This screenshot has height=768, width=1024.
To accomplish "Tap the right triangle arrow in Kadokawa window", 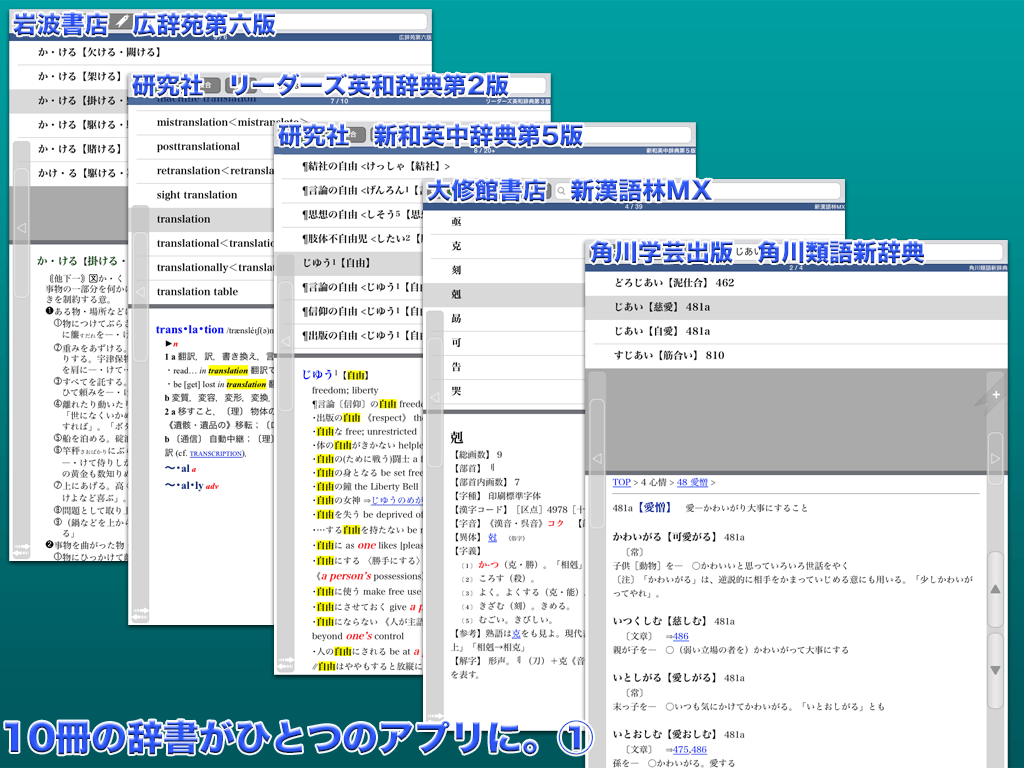I will tap(995, 458).
